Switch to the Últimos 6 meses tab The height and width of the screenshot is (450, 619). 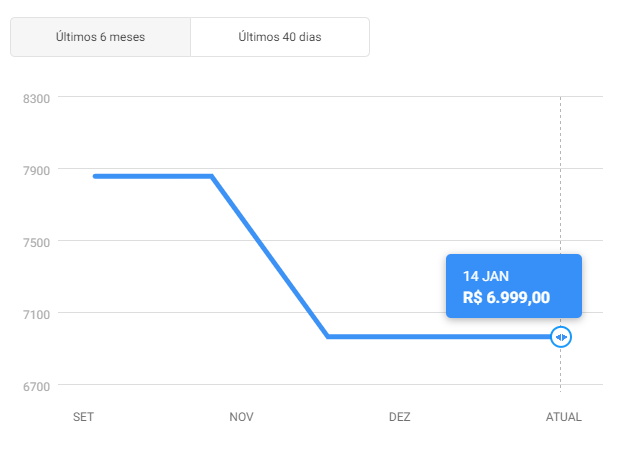pyautogui.click(x=100, y=37)
